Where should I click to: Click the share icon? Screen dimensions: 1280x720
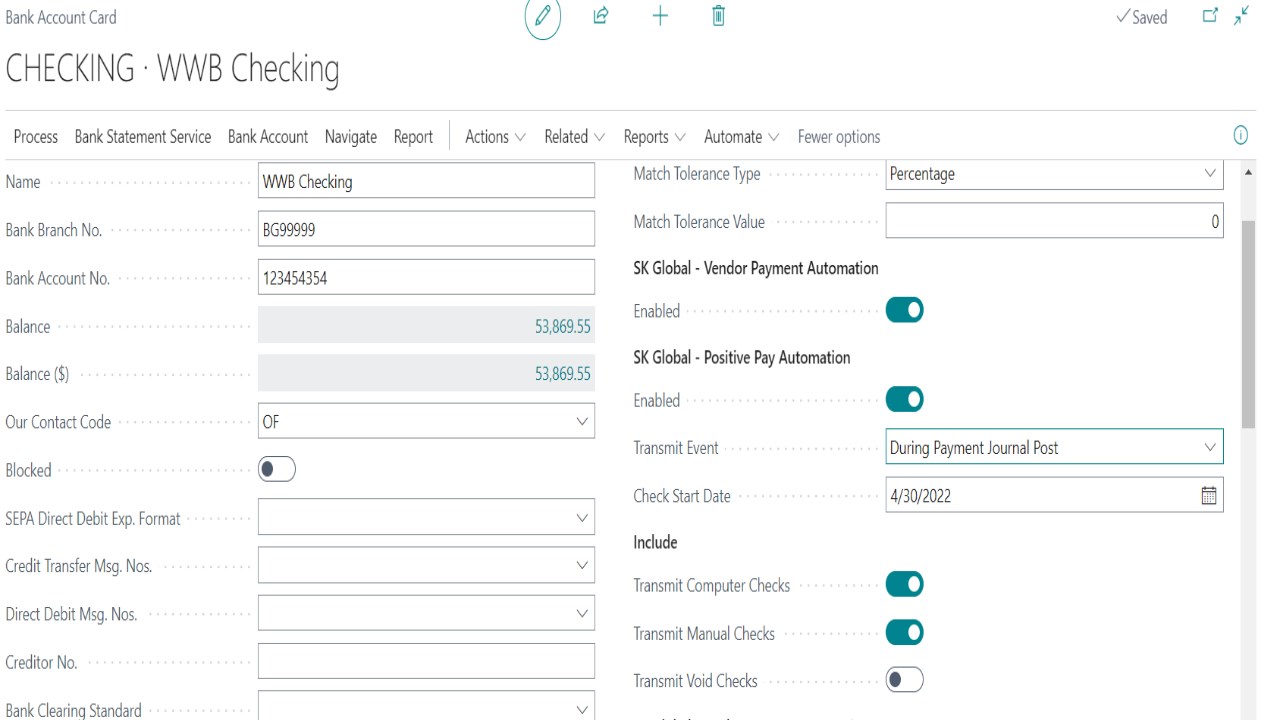[x=601, y=16]
